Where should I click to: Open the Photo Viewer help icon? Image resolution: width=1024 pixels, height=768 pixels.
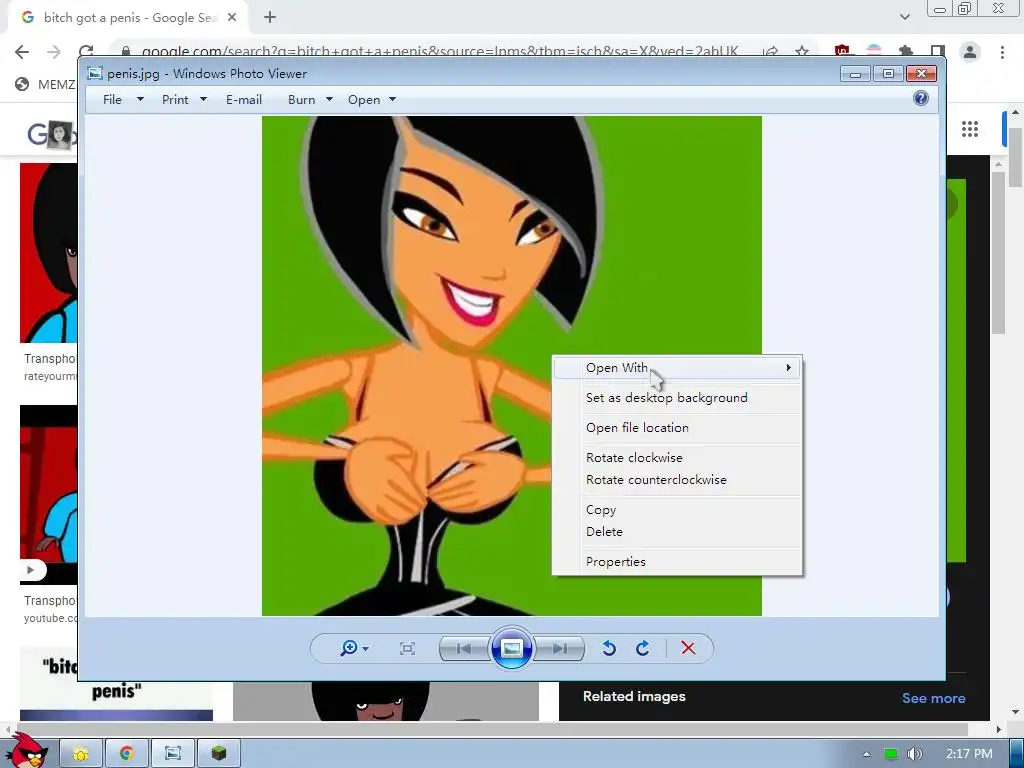coord(920,99)
